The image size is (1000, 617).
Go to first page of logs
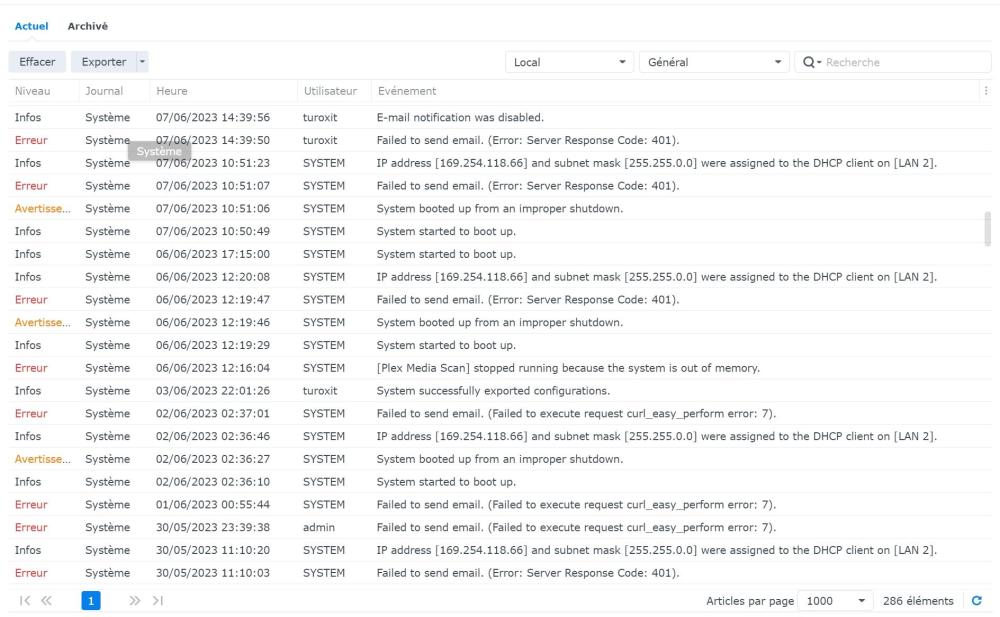(x=24, y=601)
